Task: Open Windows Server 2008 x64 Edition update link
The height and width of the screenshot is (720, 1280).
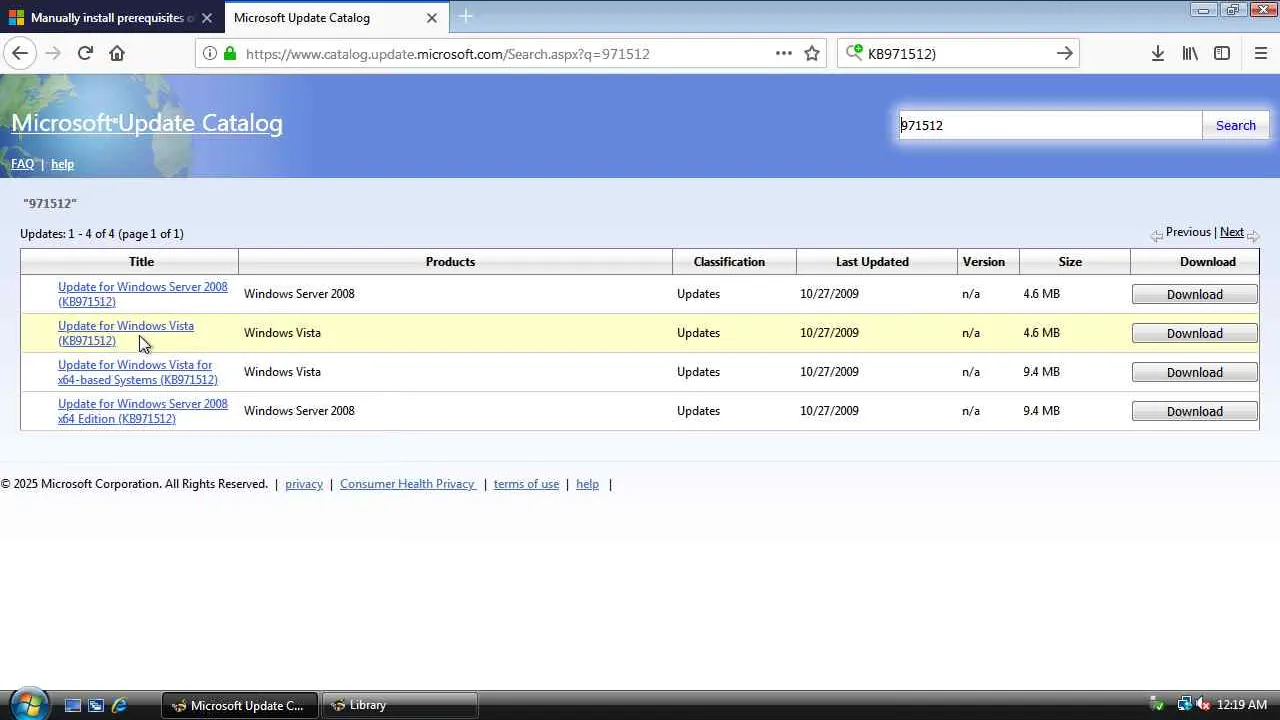Action: [x=143, y=411]
